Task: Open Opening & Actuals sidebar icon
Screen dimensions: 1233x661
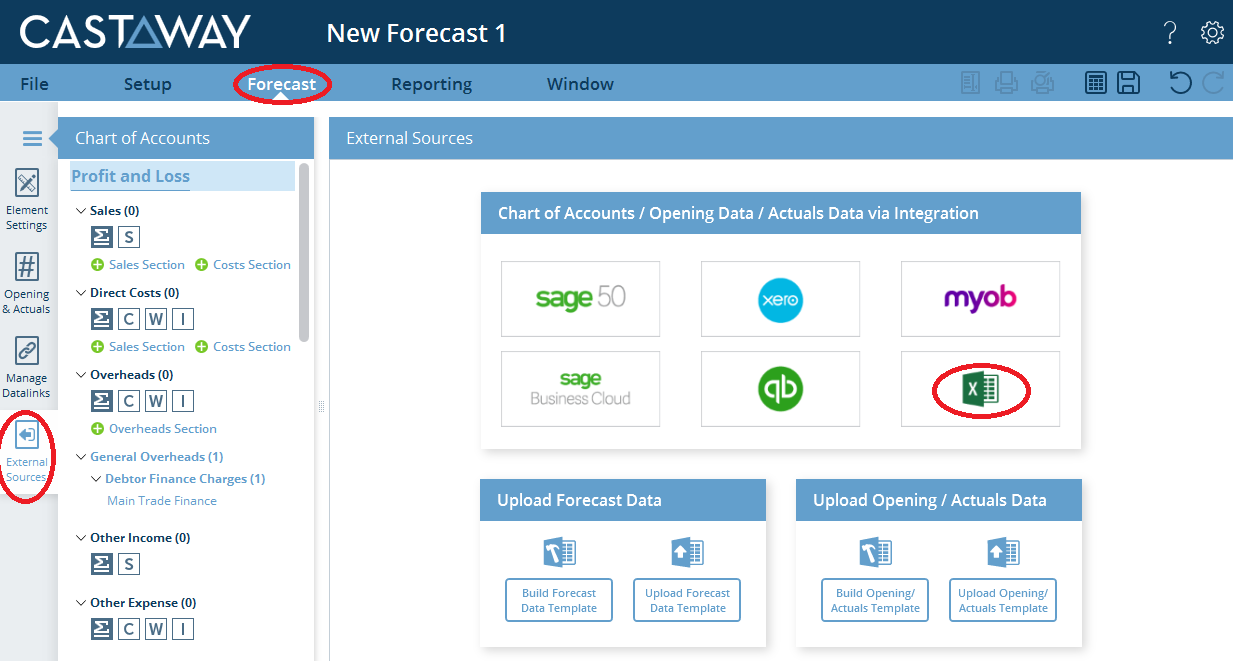Action: [x=27, y=268]
